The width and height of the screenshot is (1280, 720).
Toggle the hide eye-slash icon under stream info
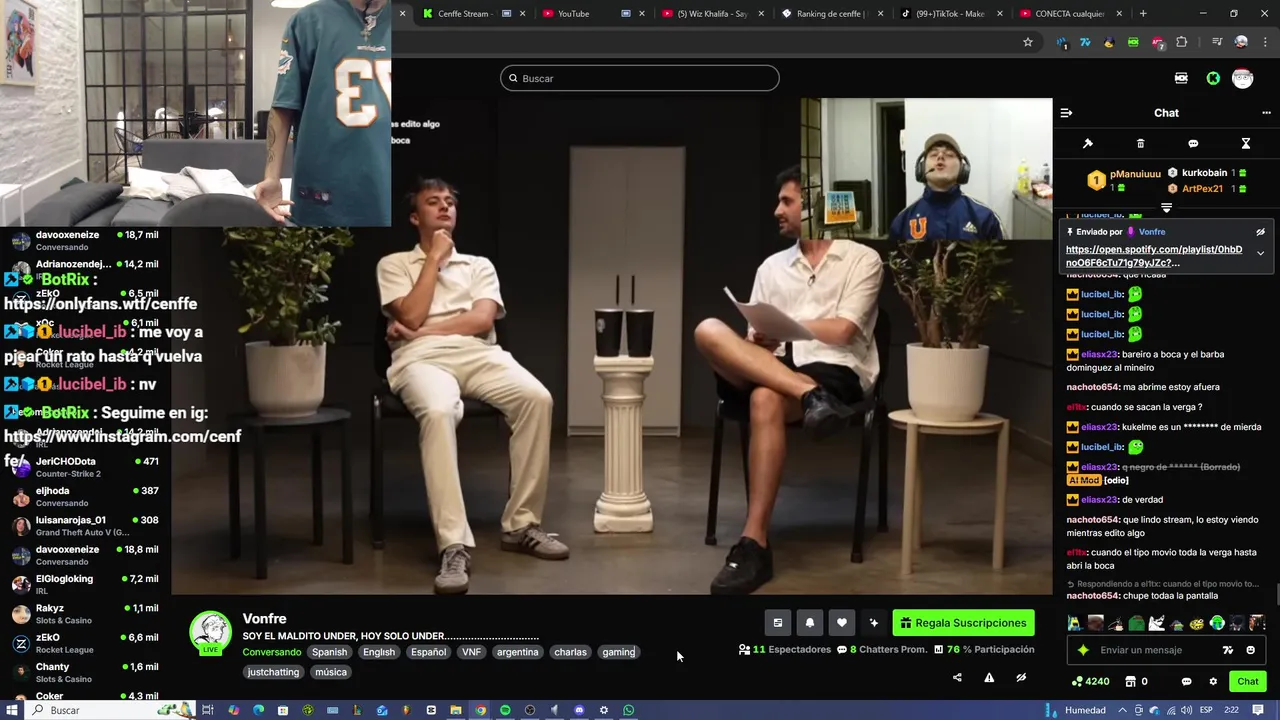click(x=1021, y=677)
